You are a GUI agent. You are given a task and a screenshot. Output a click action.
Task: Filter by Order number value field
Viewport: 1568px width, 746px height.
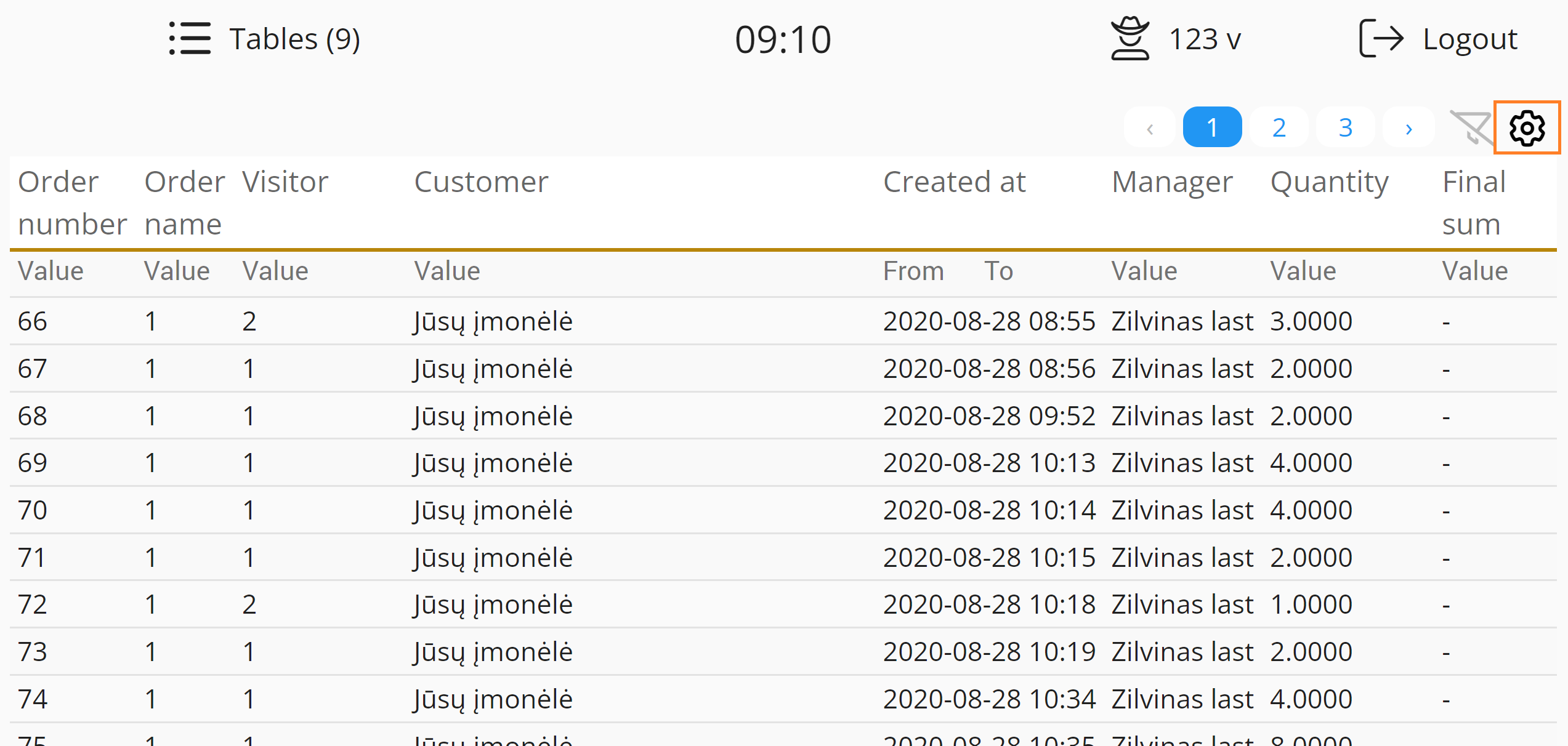click(51, 271)
